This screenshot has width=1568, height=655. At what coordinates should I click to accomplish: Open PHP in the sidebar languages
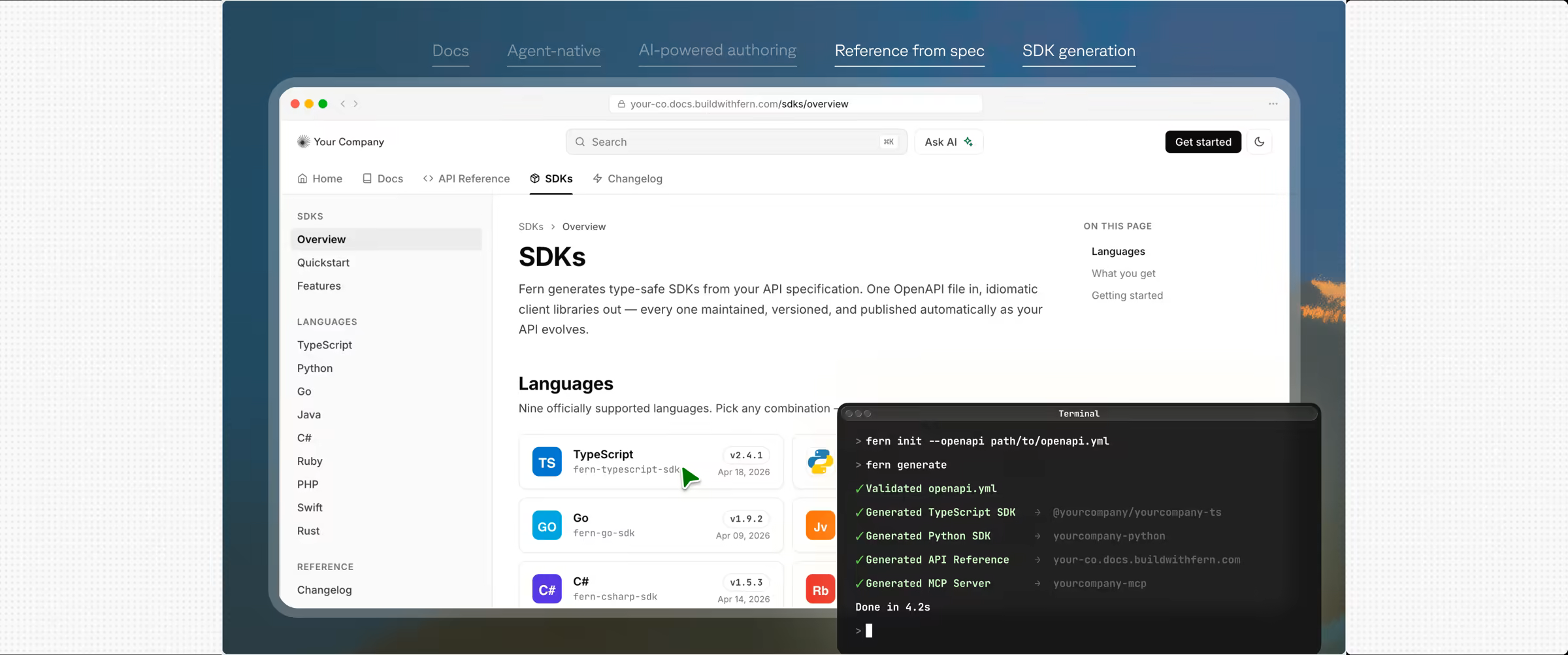point(308,484)
